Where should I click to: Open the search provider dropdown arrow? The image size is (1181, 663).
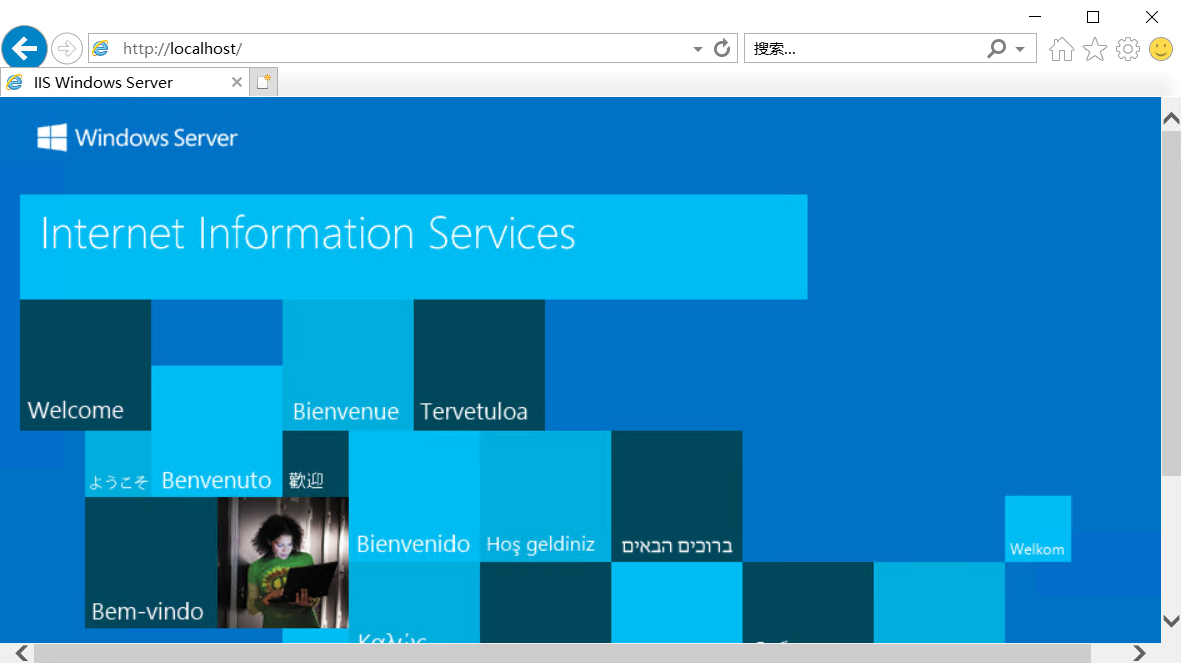pyautogui.click(x=1020, y=49)
